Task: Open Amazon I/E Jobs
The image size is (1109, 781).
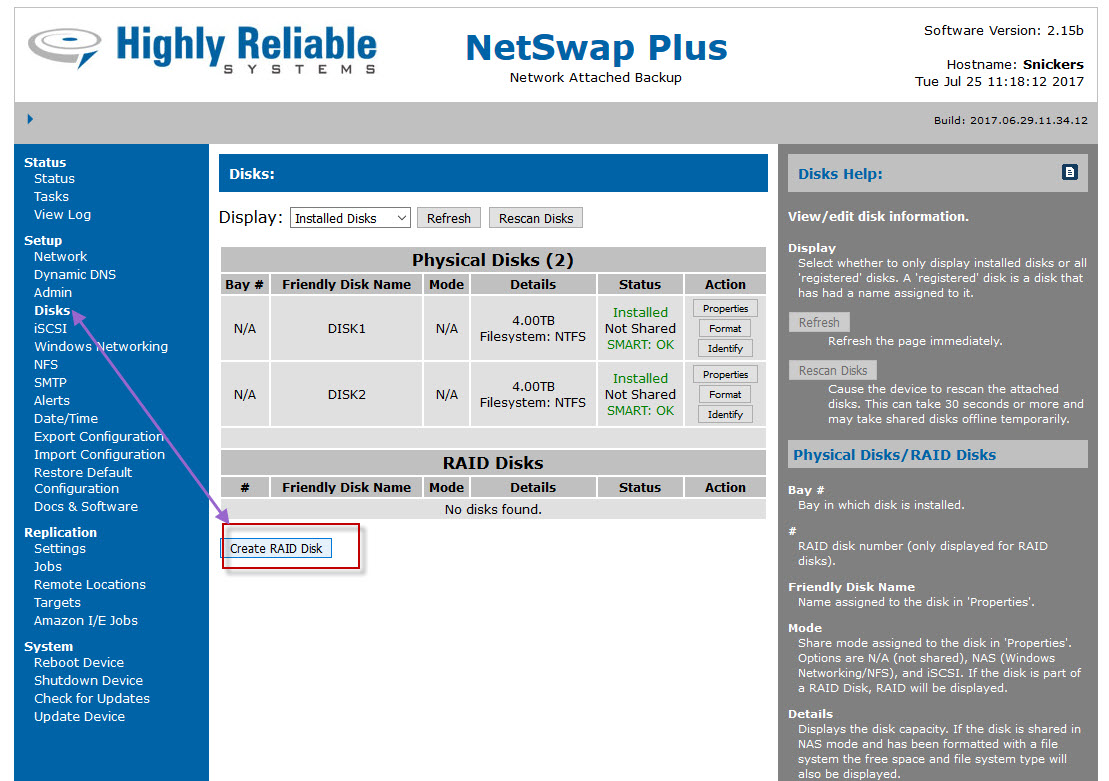Action: 86,620
